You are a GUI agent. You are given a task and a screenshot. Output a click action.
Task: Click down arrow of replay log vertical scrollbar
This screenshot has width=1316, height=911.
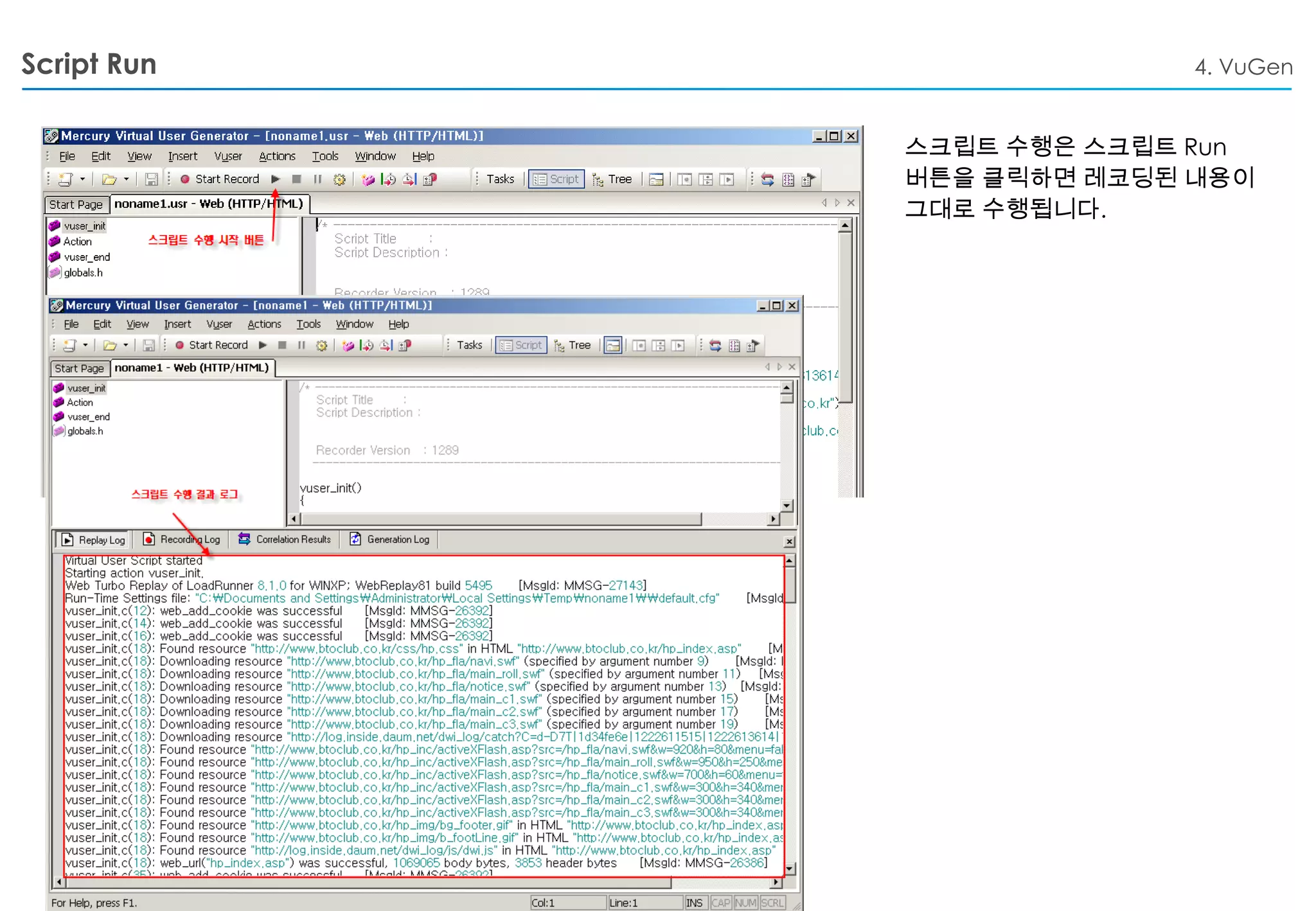tap(790, 869)
